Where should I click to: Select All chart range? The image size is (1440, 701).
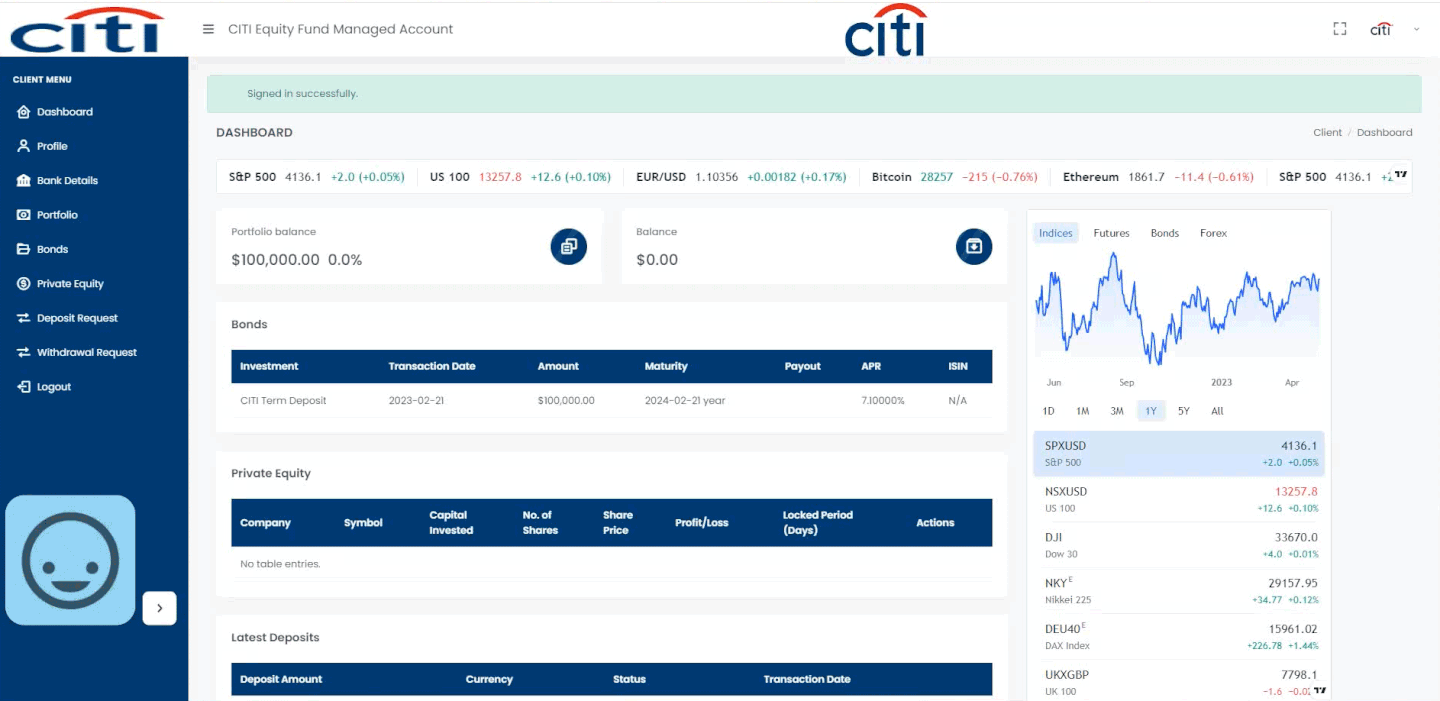point(1217,411)
